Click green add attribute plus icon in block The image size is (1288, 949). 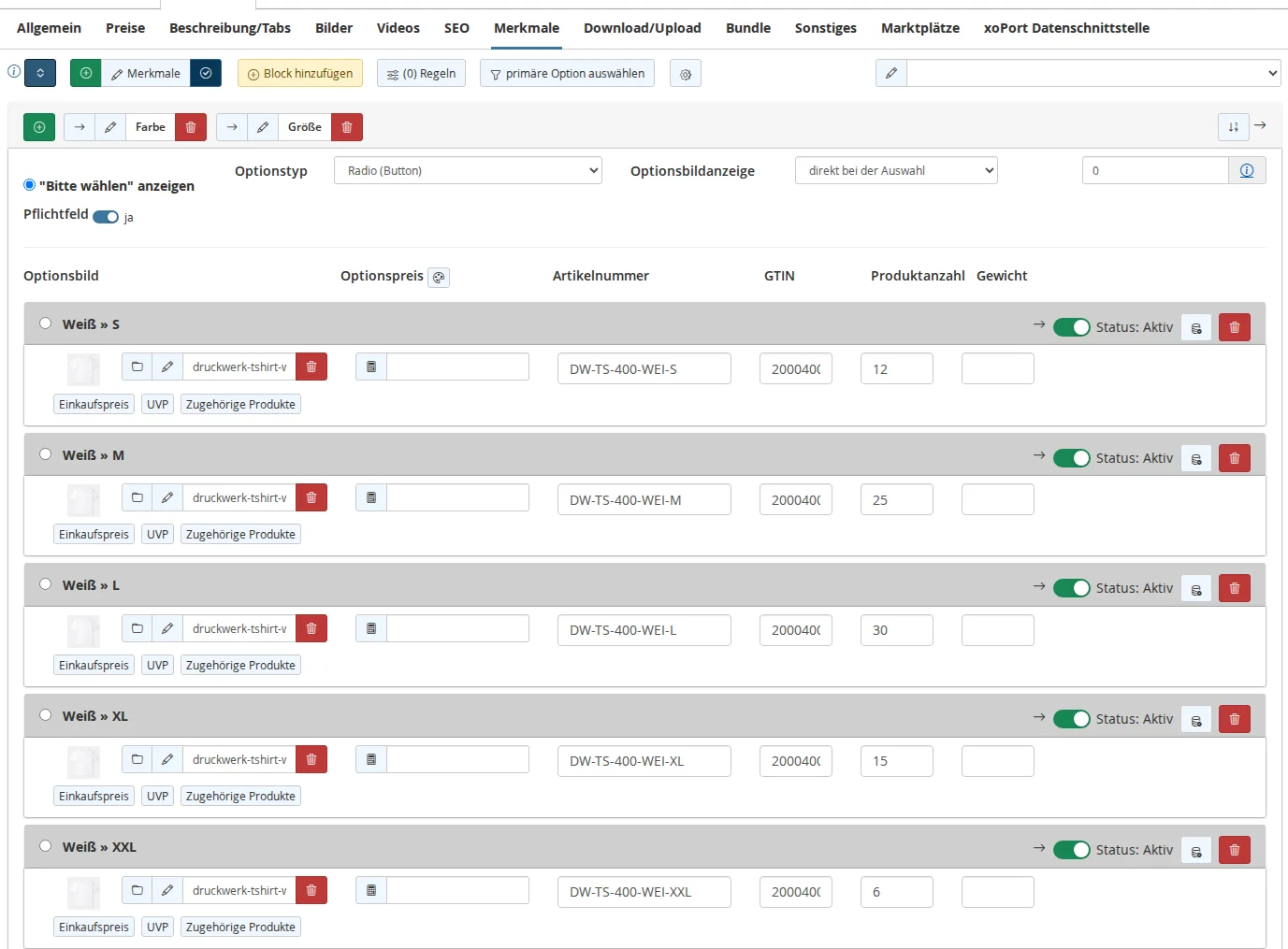click(x=39, y=127)
